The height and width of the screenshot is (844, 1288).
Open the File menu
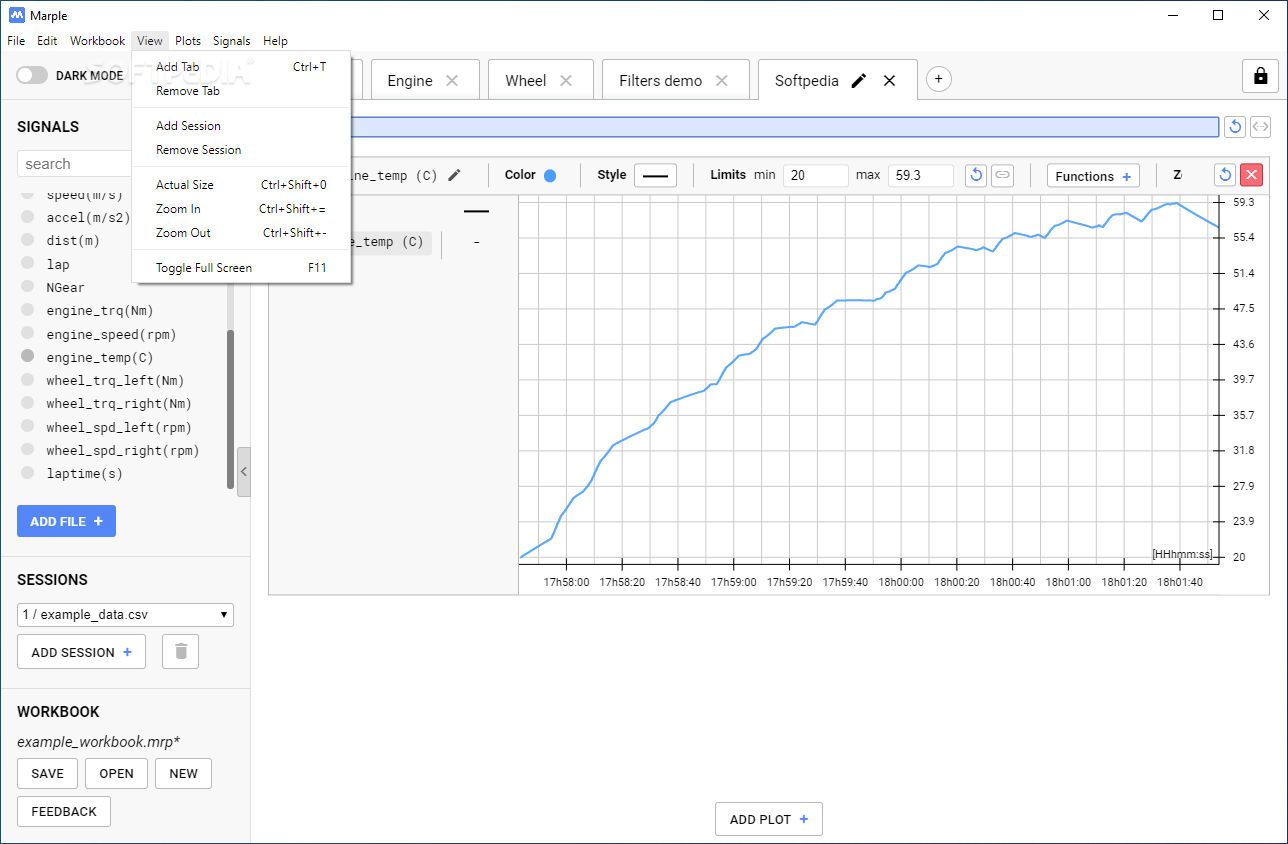[x=16, y=41]
